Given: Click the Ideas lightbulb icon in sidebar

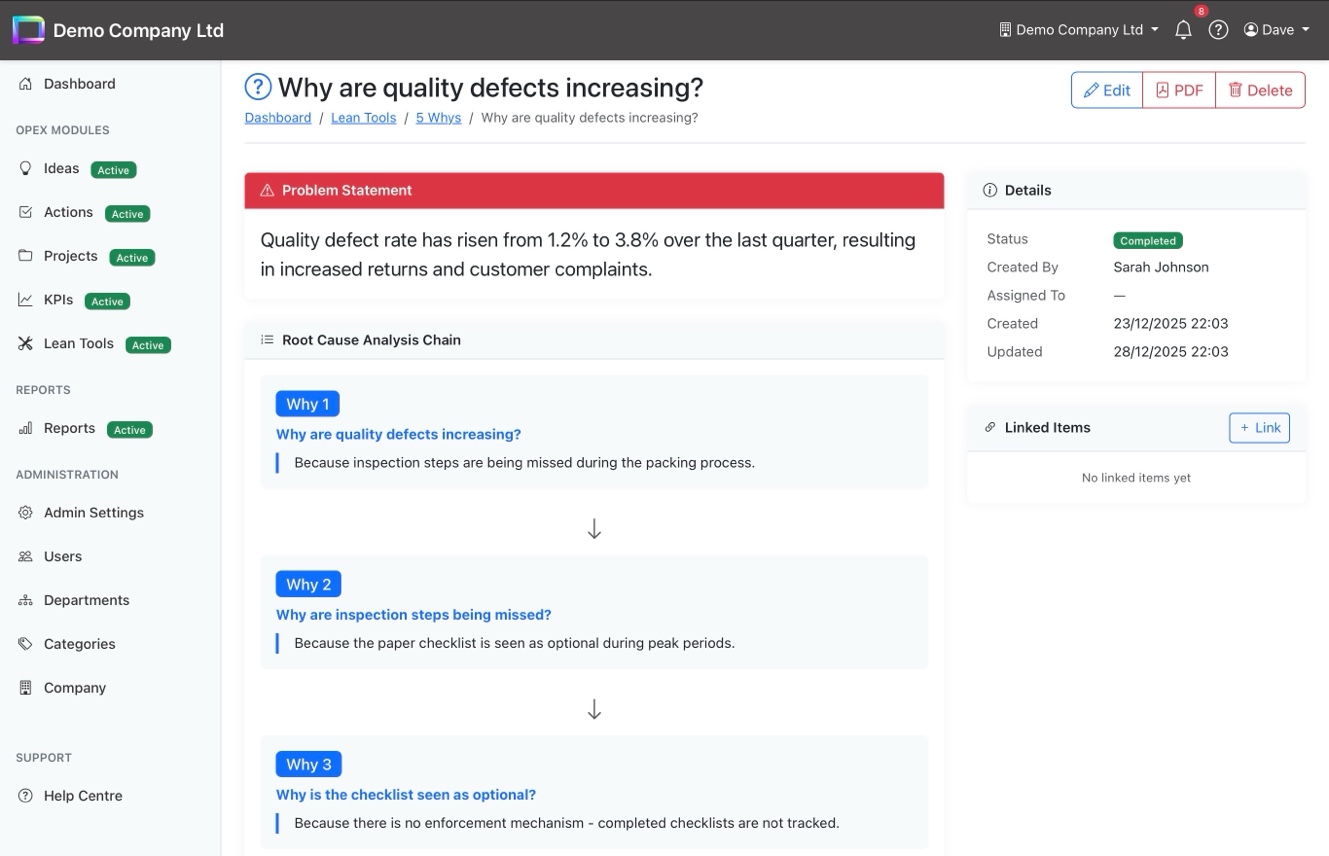Looking at the screenshot, I should coord(26,169).
